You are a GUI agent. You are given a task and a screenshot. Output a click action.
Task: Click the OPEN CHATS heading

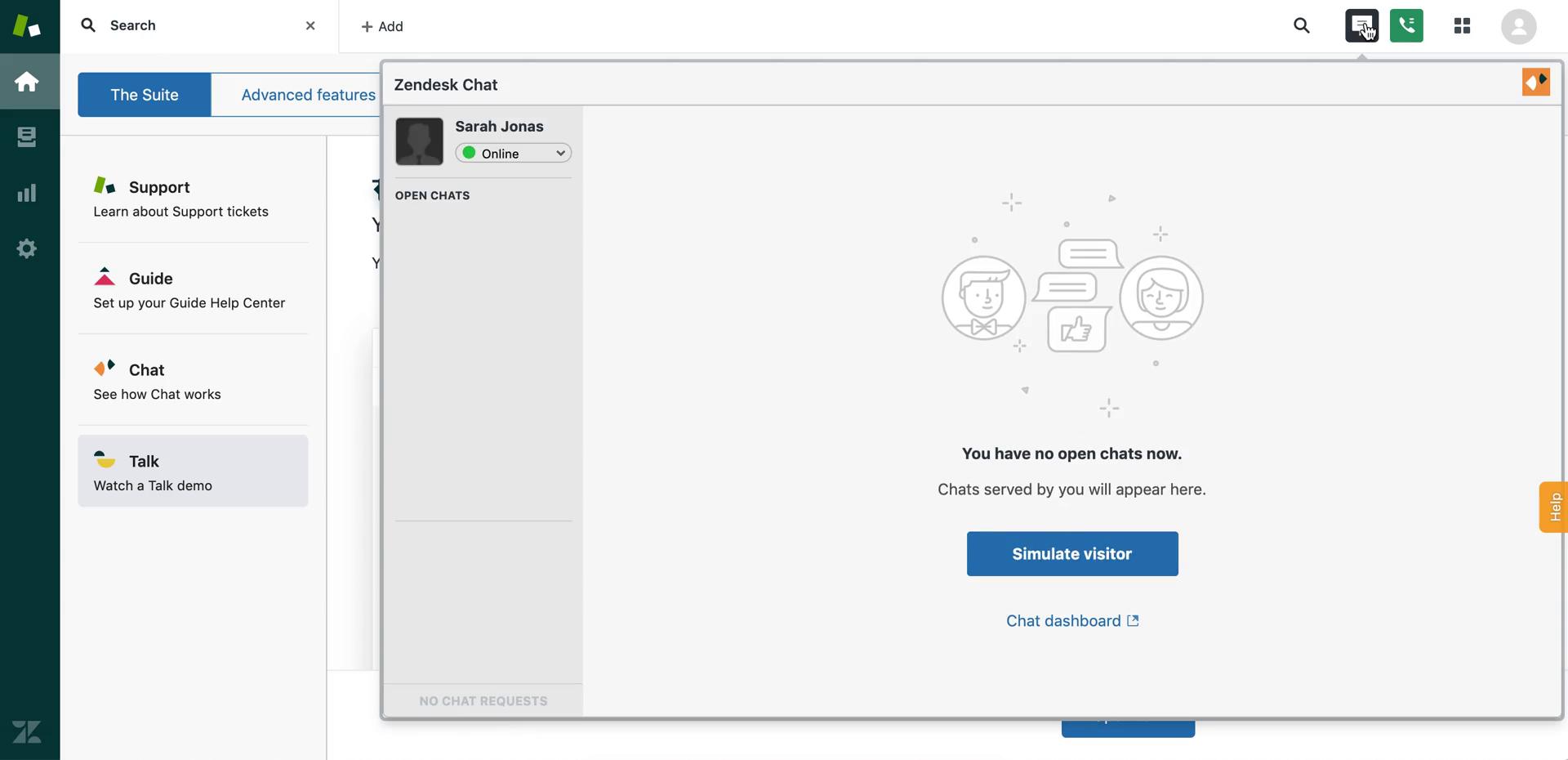click(x=432, y=195)
